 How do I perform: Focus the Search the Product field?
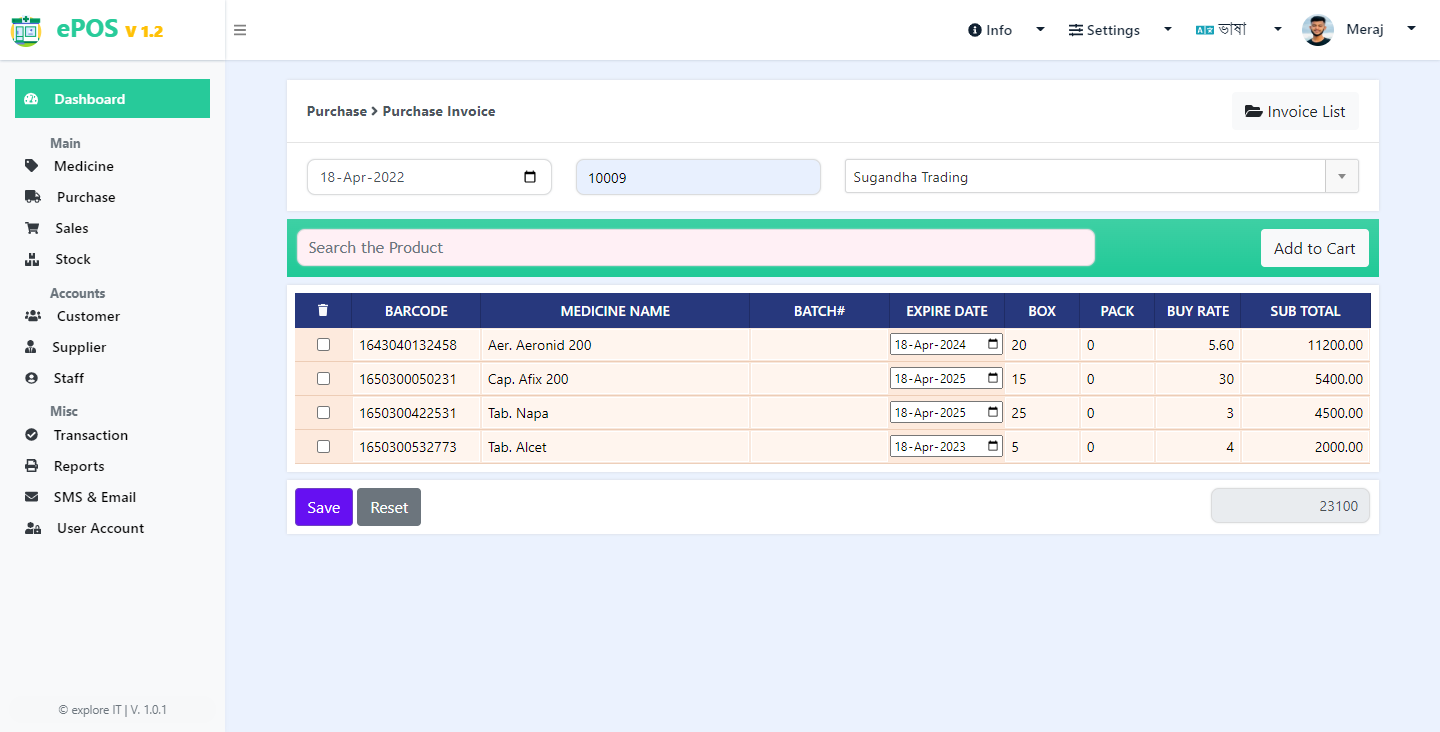[696, 248]
